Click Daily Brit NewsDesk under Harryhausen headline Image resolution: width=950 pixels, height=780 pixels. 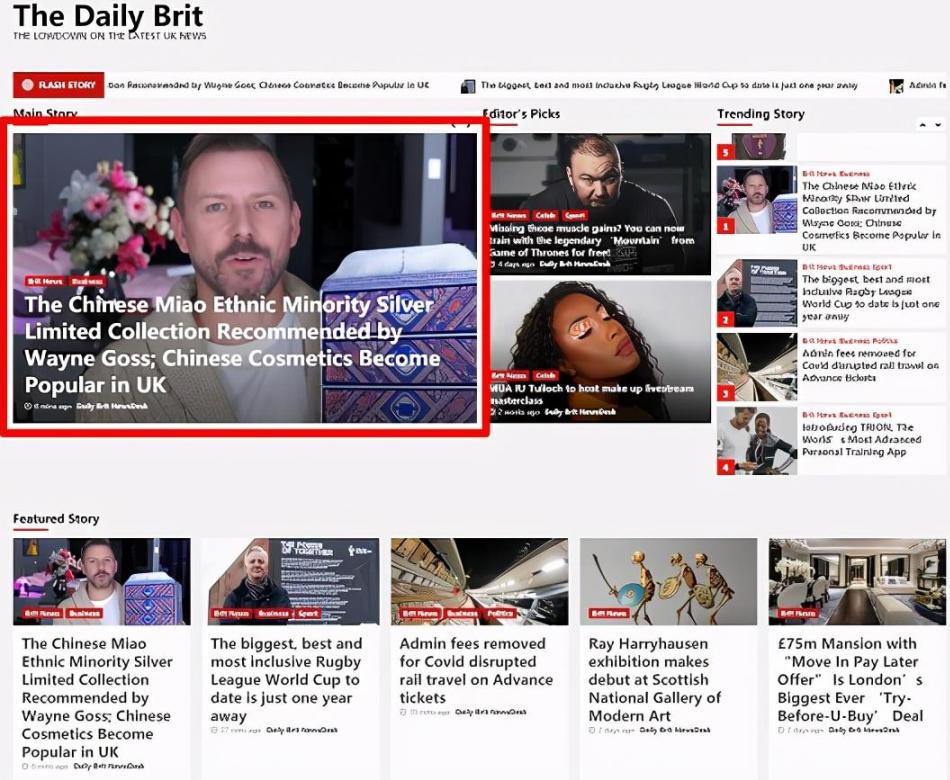[675, 730]
